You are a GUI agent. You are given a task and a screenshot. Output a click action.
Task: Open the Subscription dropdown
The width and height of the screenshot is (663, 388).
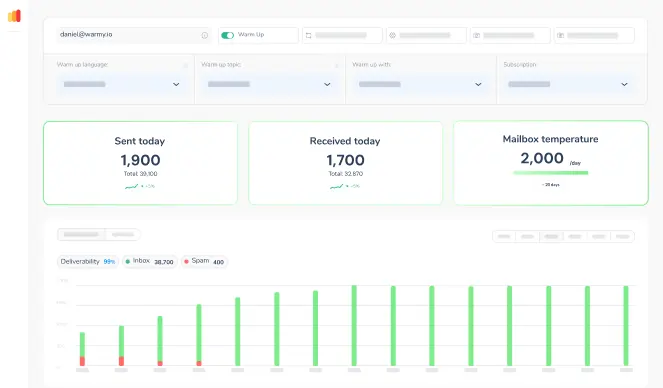click(x=569, y=84)
